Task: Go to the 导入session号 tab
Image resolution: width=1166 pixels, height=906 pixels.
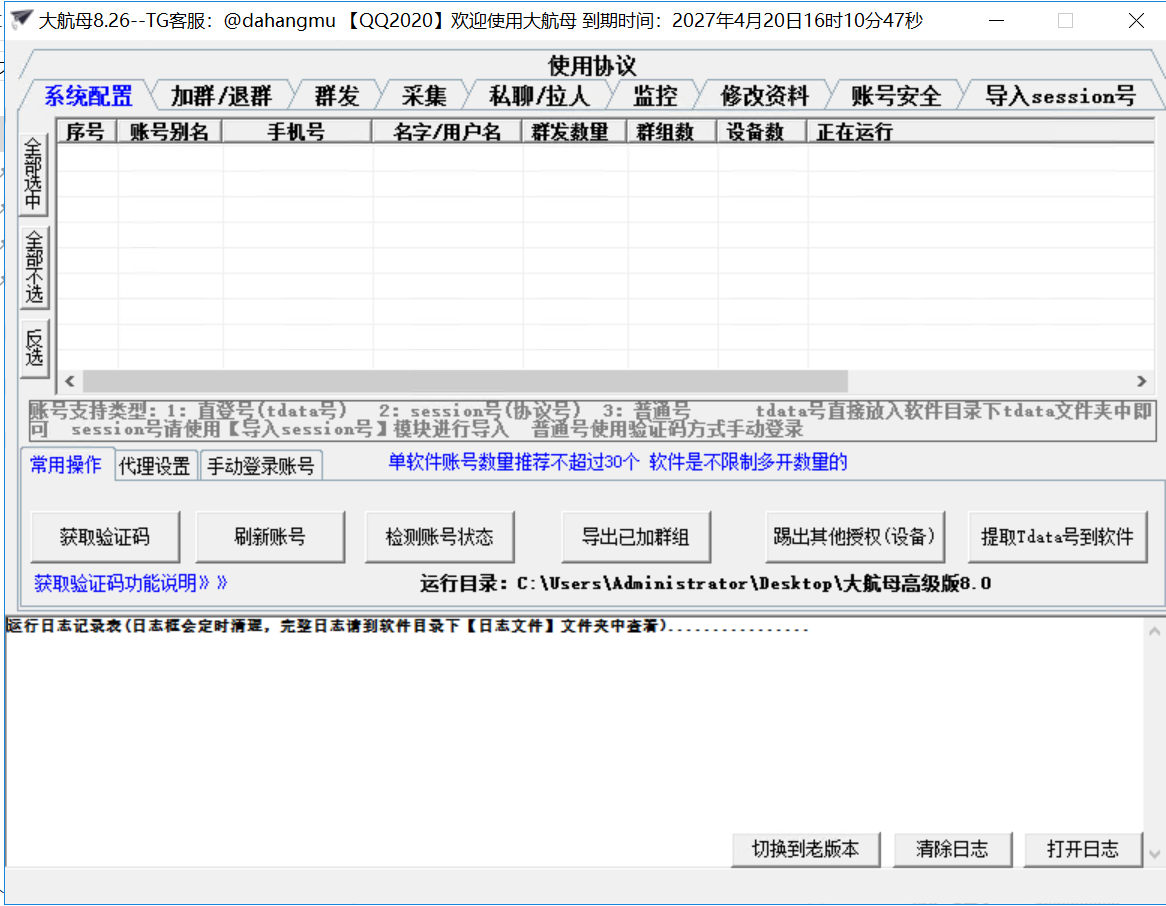Action: pyautogui.click(x=1060, y=96)
